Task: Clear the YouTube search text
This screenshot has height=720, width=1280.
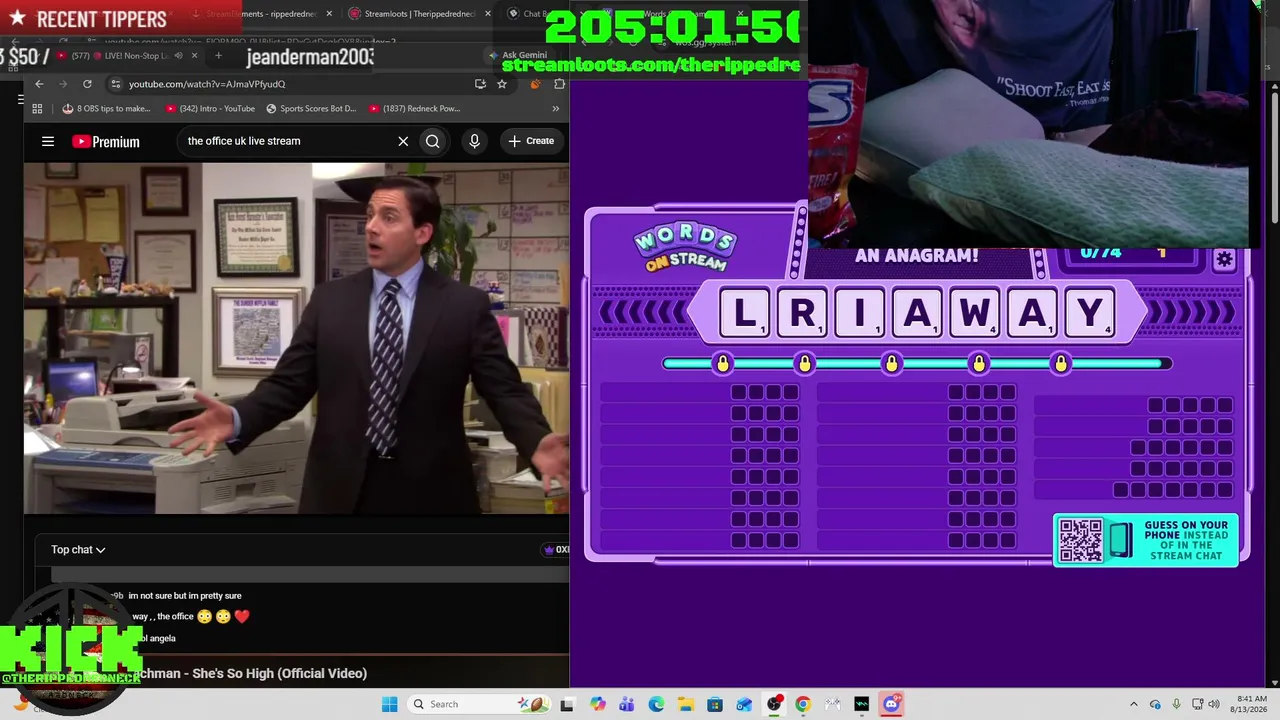Action: (x=403, y=141)
